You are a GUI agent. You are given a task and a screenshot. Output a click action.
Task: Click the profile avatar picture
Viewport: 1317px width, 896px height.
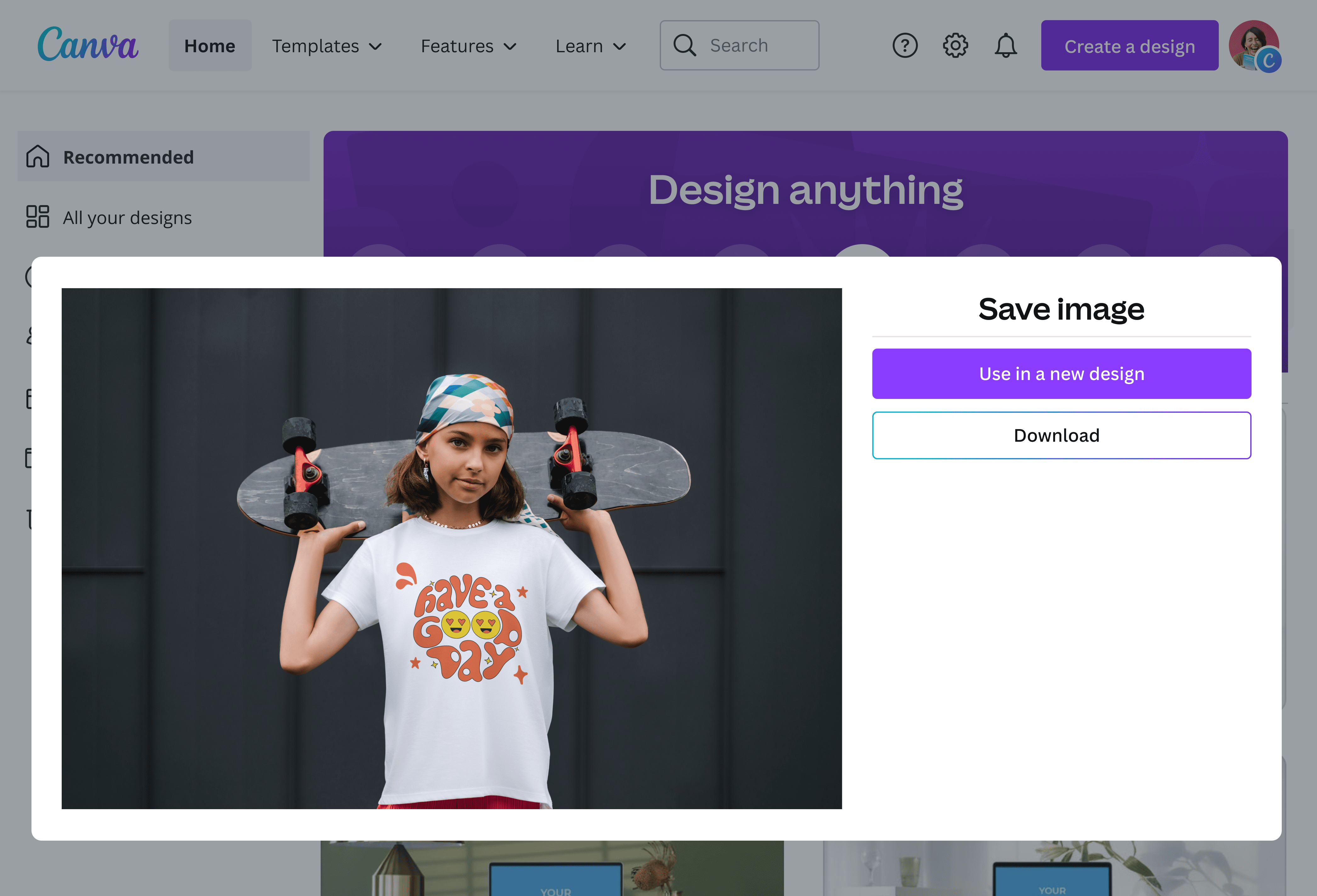(1253, 45)
